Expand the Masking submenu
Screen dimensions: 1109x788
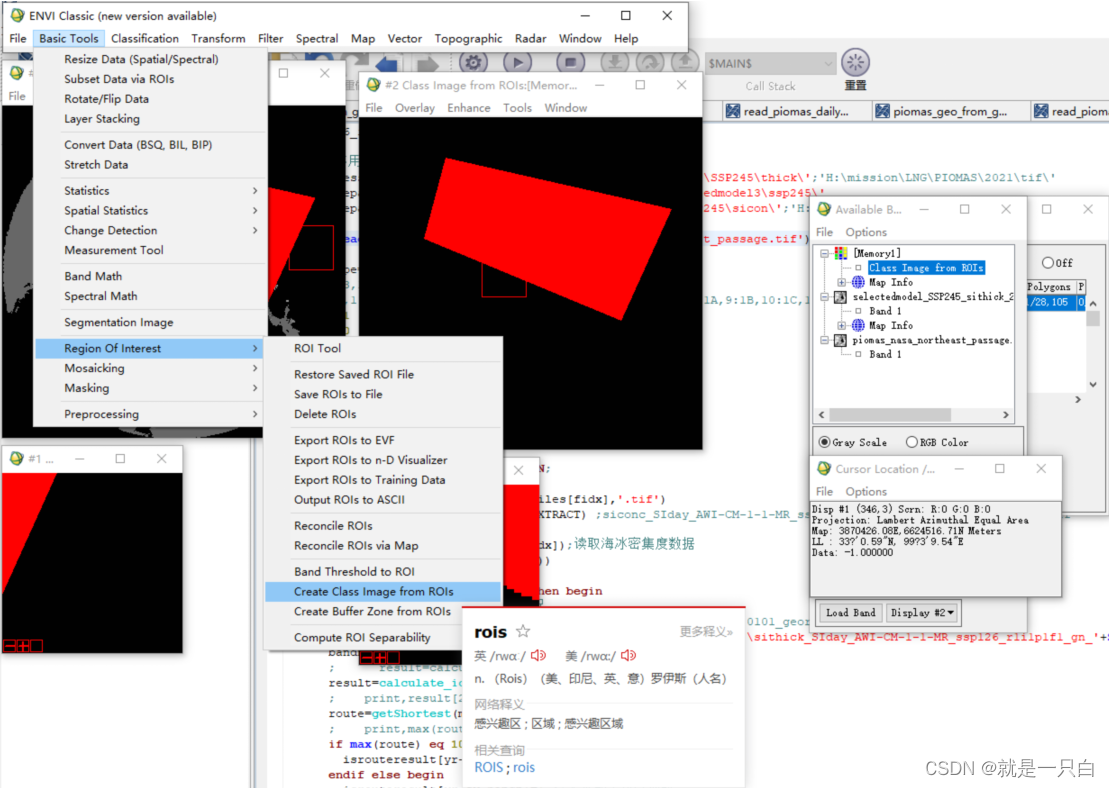point(151,388)
